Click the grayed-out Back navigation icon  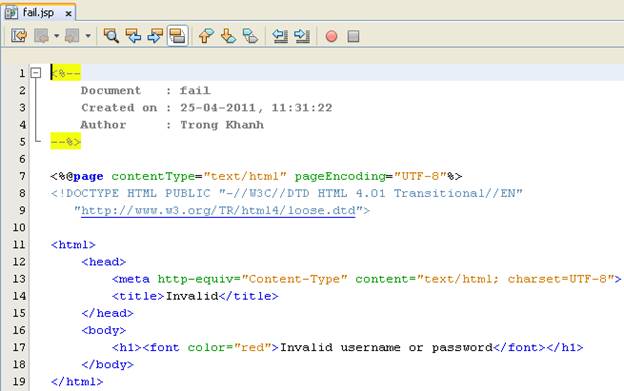pyautogui.click(x=41, y=36)
